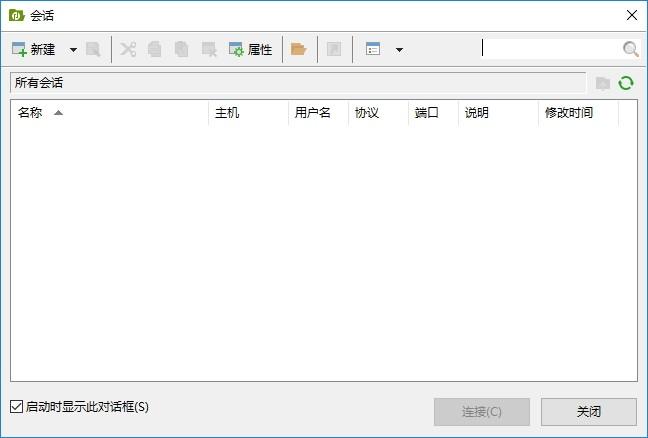
Task: Click the copy icon in toolbar
Action: coord(155,50)
